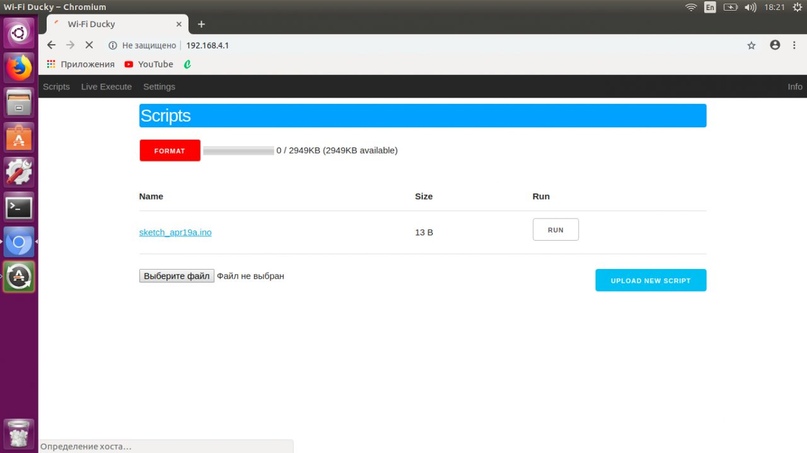Open the sketch_apr19a.ino script link
Image resolution: width=807 pixels, height=453 pixels.
click(x=175, y=232)
